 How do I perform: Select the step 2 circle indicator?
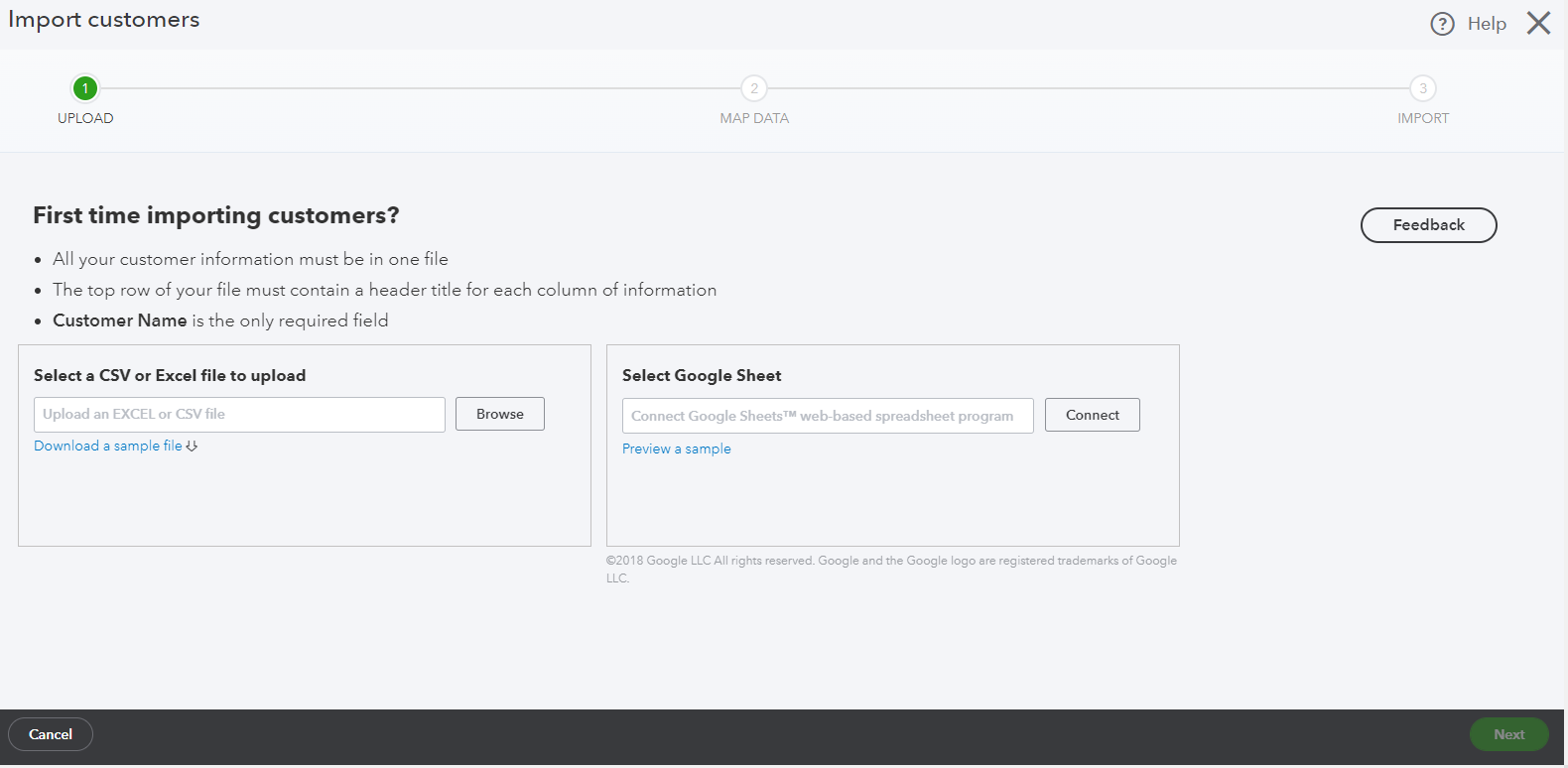754,88
